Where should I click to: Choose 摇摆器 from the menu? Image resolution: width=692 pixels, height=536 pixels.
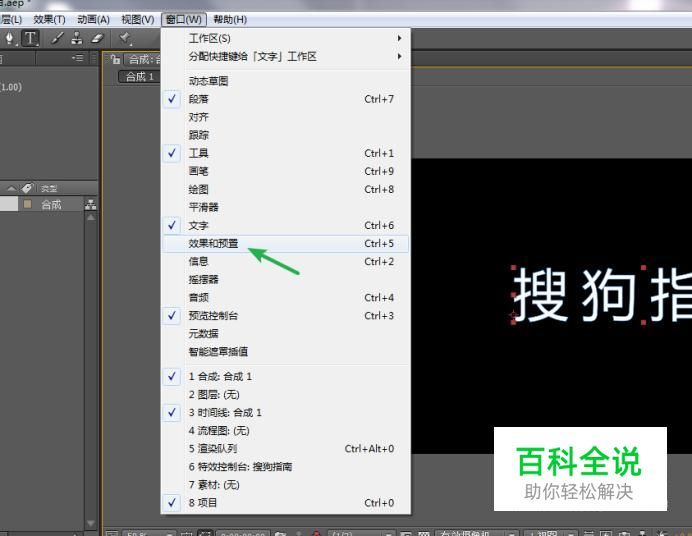[x=286, y=280]
